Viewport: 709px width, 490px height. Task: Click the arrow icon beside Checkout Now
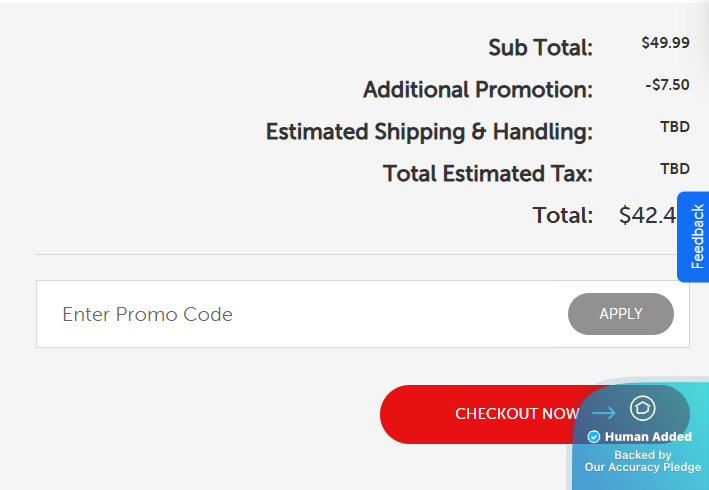[x=604, y=413]
